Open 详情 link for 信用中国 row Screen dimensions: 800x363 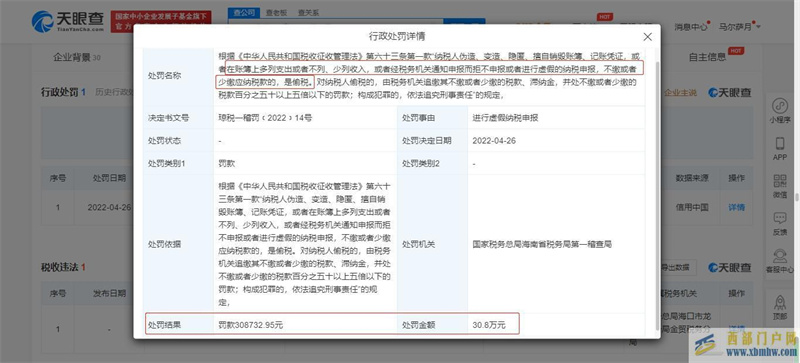[x=736, y=207]
